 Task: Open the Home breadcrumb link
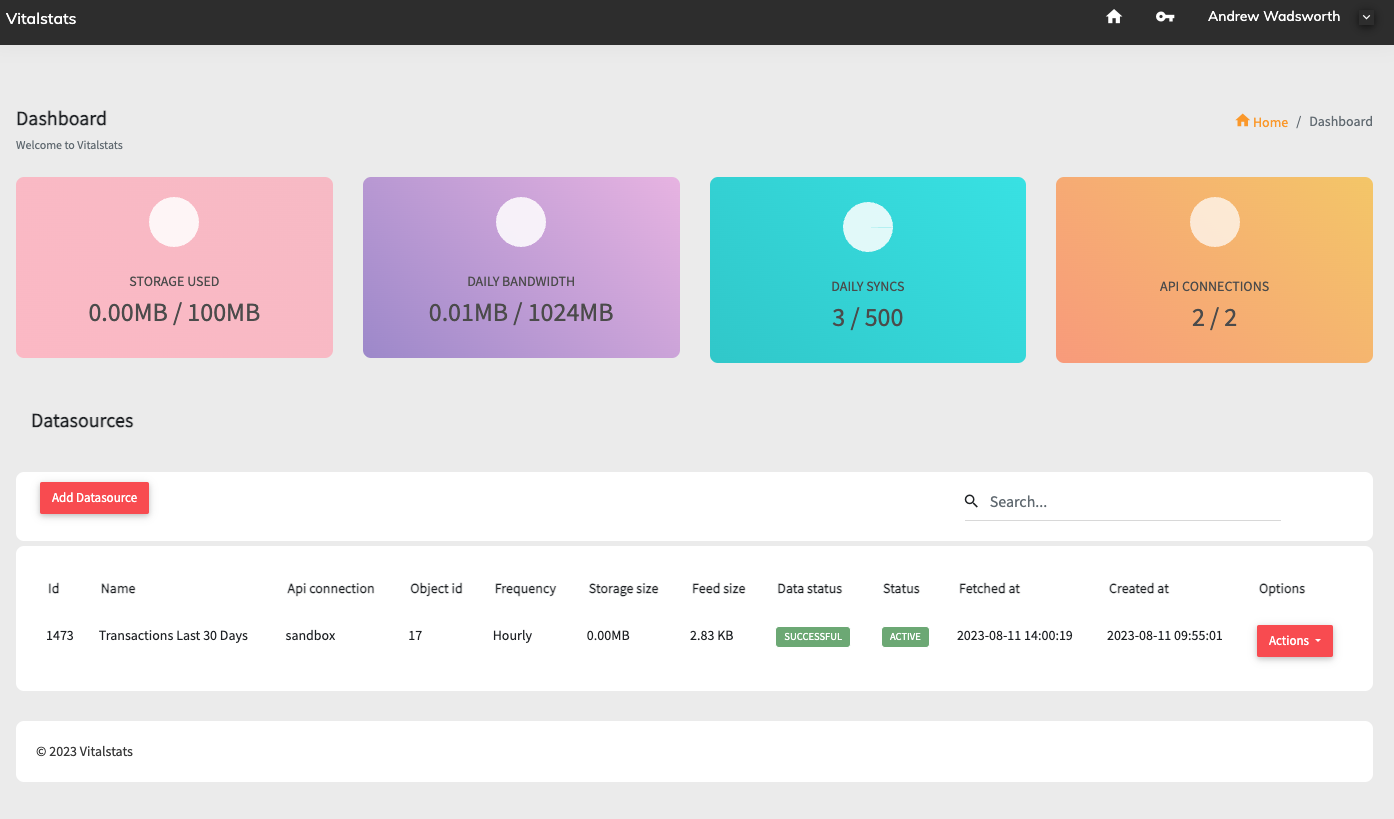point(1270,122)
